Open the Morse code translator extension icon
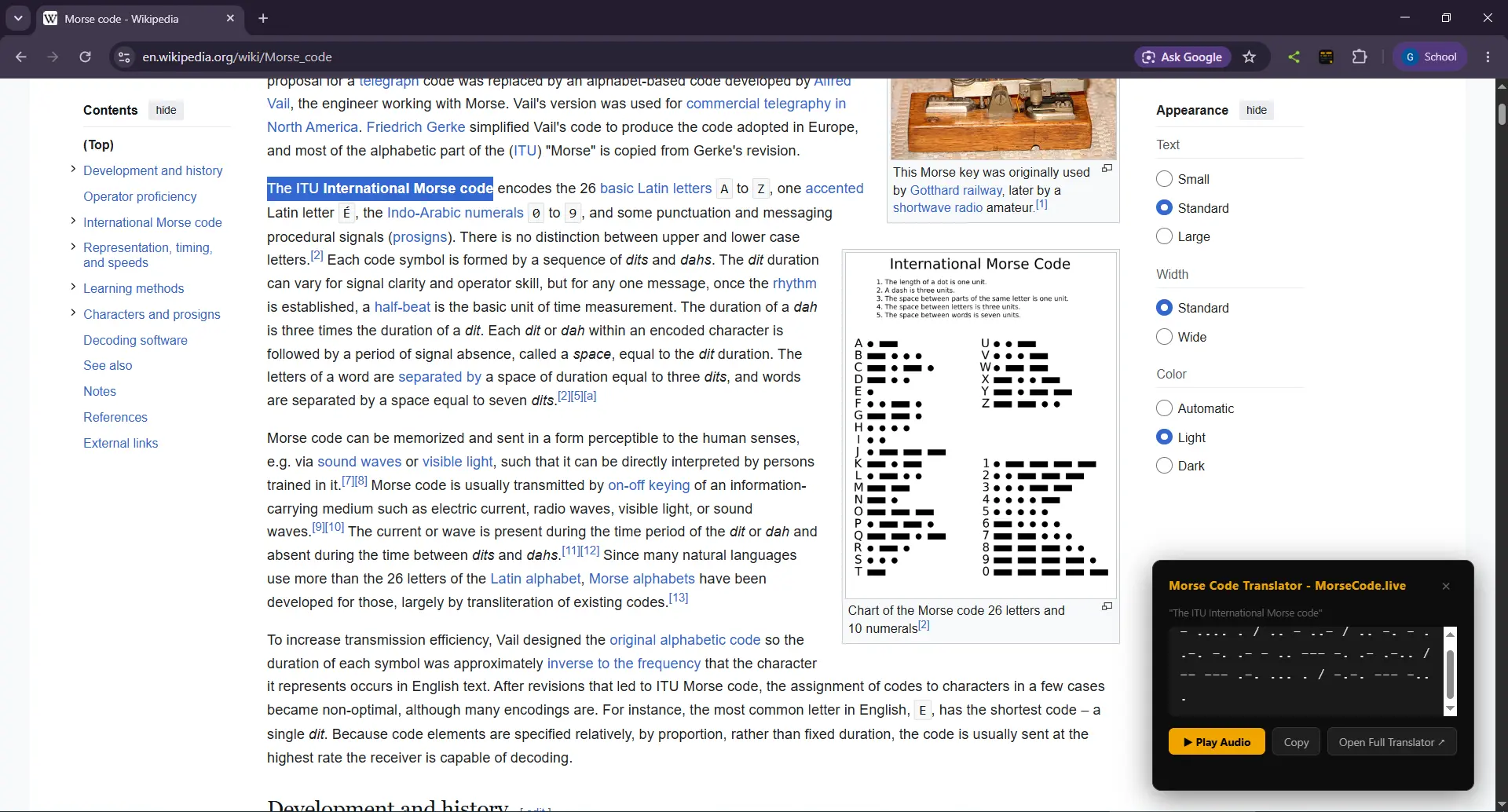The image size is (1508, 812). pos(1327,57)
